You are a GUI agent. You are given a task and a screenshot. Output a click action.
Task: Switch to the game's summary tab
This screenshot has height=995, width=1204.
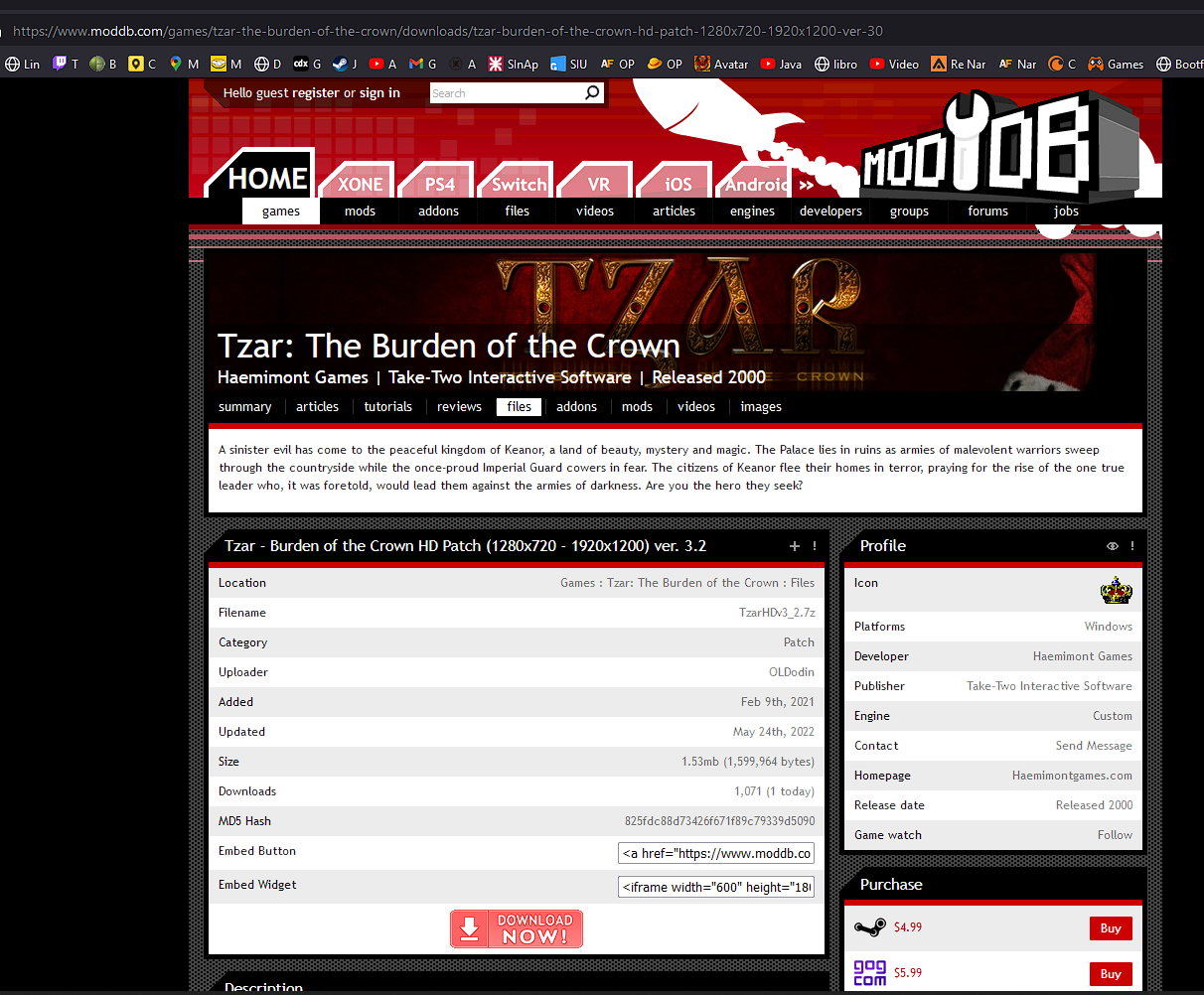(244, 406)
